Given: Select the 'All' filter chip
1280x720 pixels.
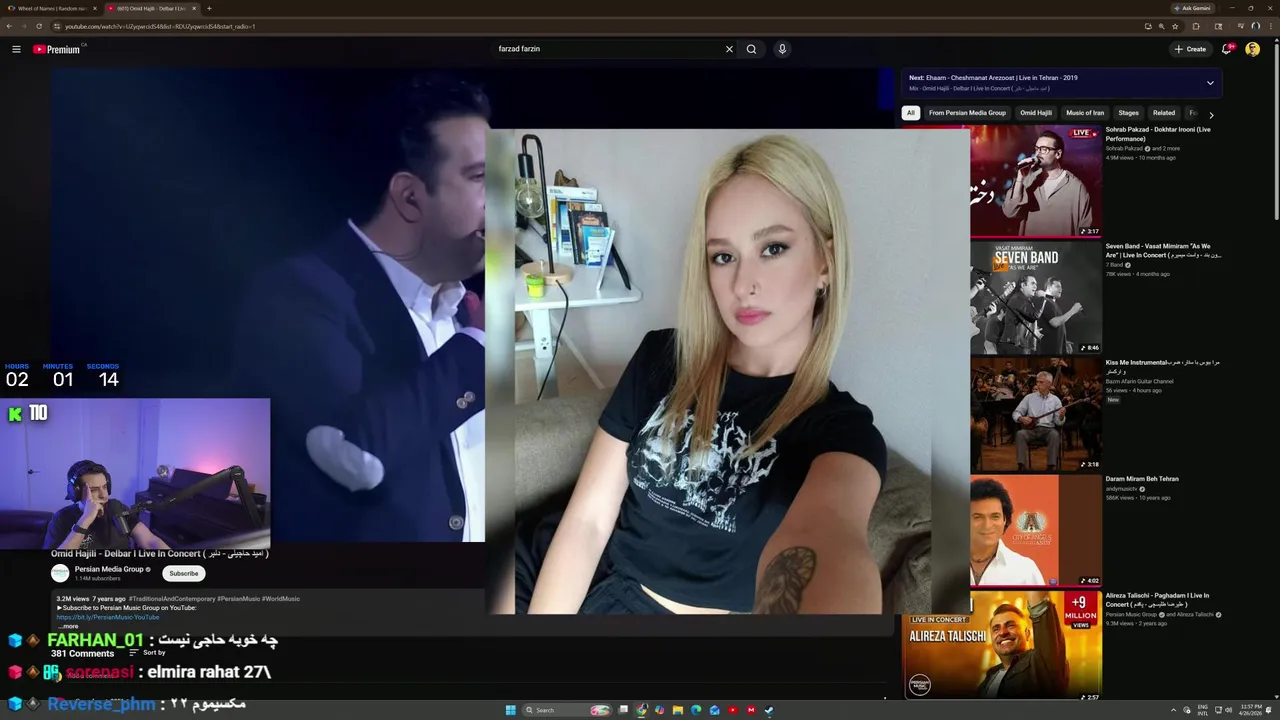Looking at the screenshot, I should [911, 113].
